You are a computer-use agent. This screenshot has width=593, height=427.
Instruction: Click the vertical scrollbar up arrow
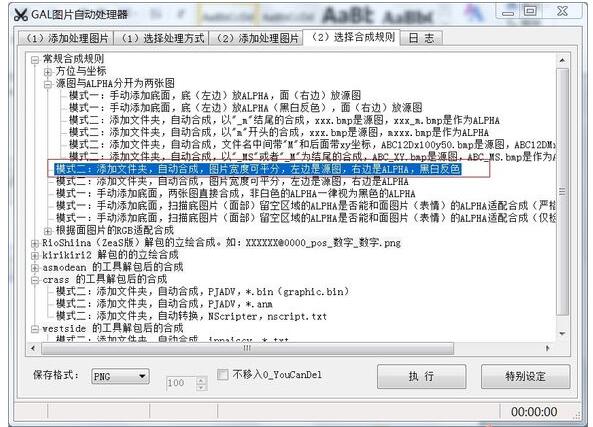click(x=562, y=60)
